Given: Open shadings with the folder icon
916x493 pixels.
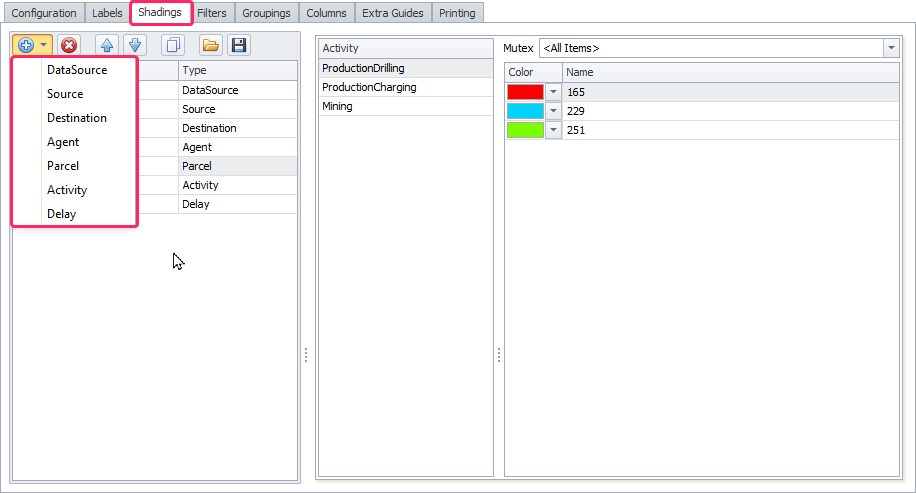Looking at the screenshot, I should click(x=210, y=45).
